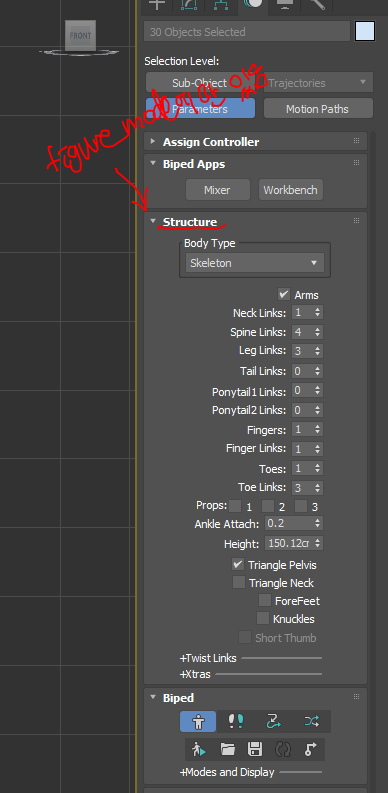Collapse the Biped rollout
This screenshot has width=388, height=793.
153,697
